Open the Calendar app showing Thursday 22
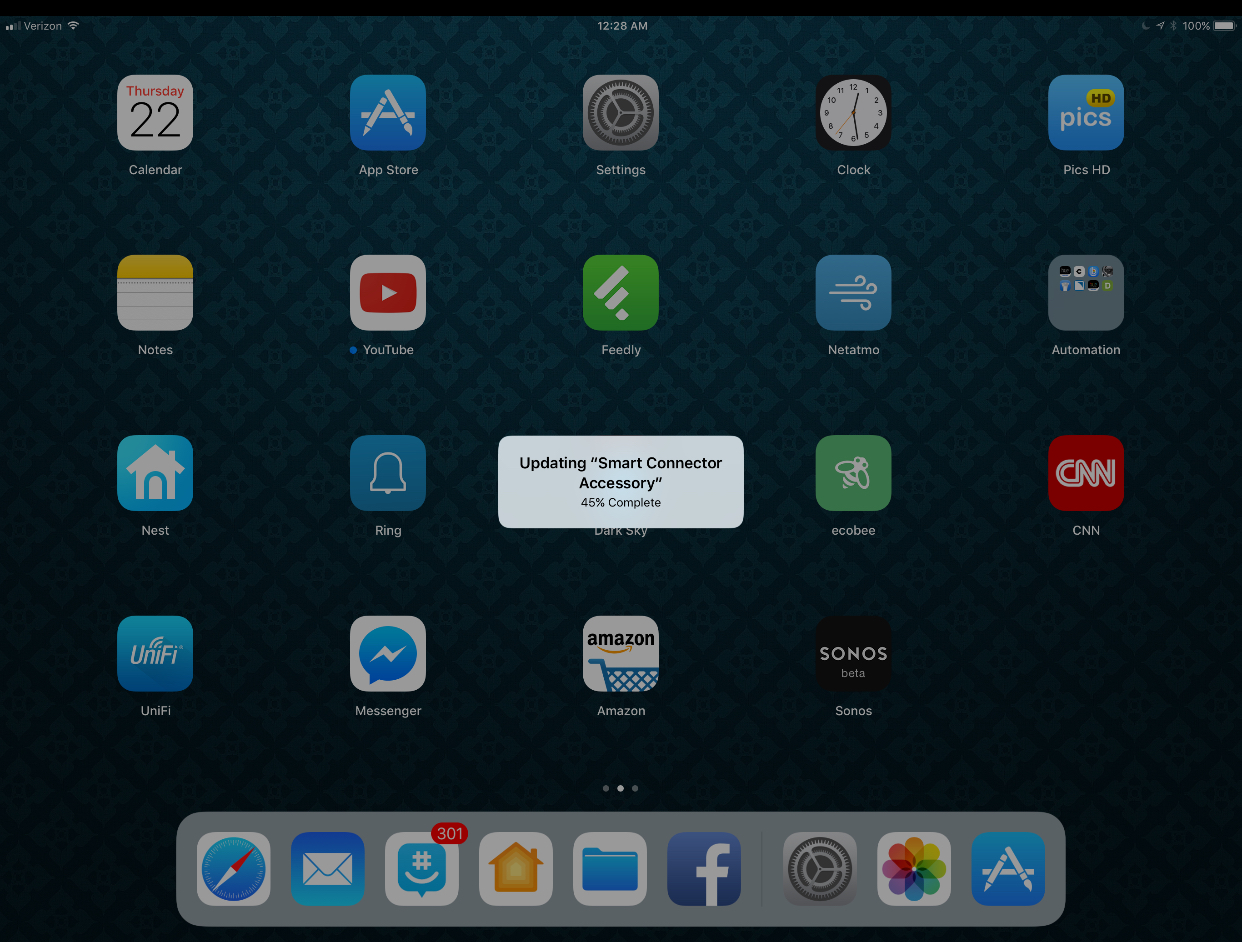The height and width of the screenshot is (942, 1242). pyautogui.click(x=155, y=113)
